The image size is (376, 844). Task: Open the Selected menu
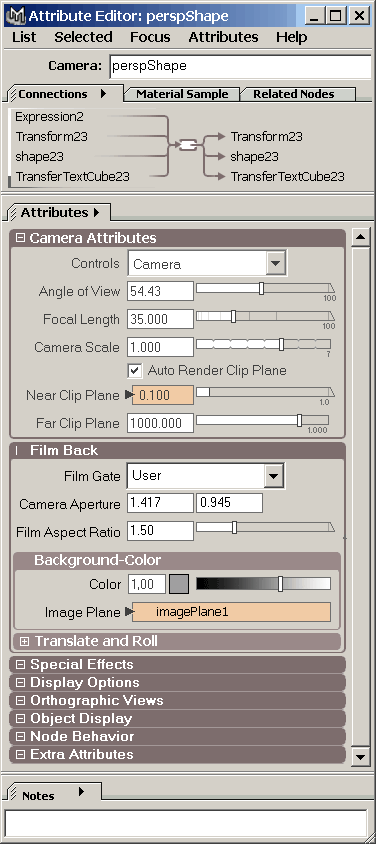83,37
